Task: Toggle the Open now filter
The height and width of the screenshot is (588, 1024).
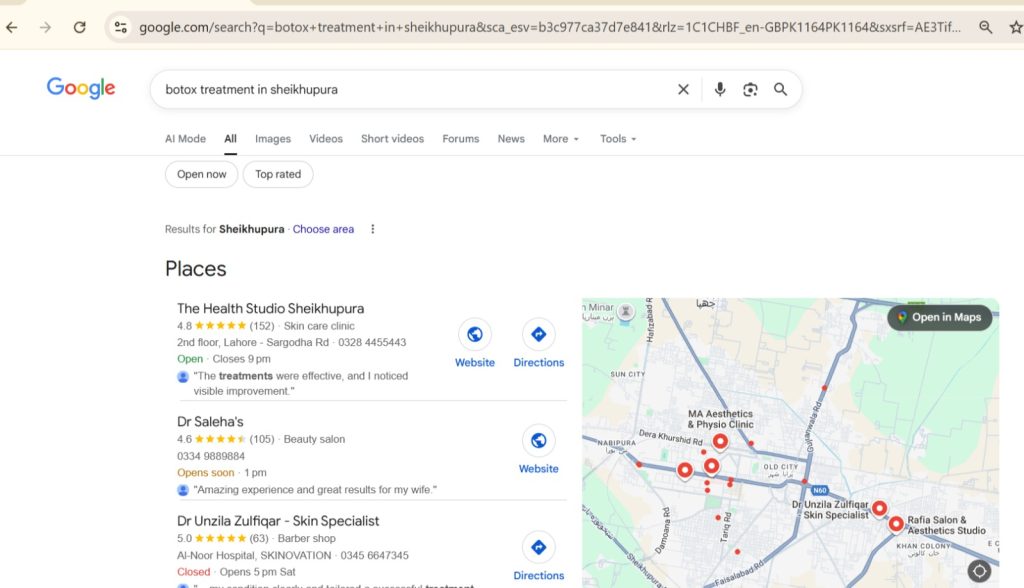Action: tap(201, 174)
